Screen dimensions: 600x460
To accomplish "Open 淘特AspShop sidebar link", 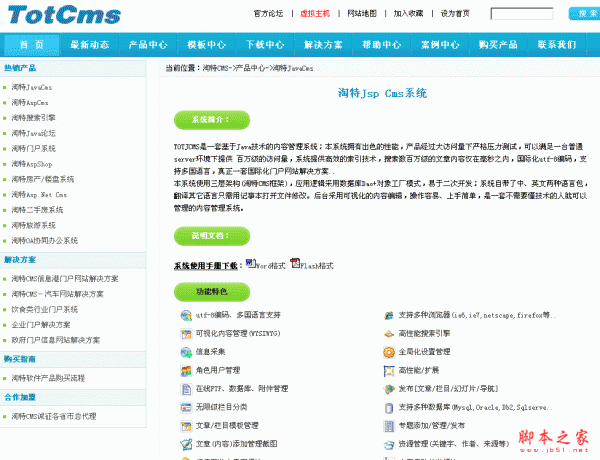I will [32, 164].
